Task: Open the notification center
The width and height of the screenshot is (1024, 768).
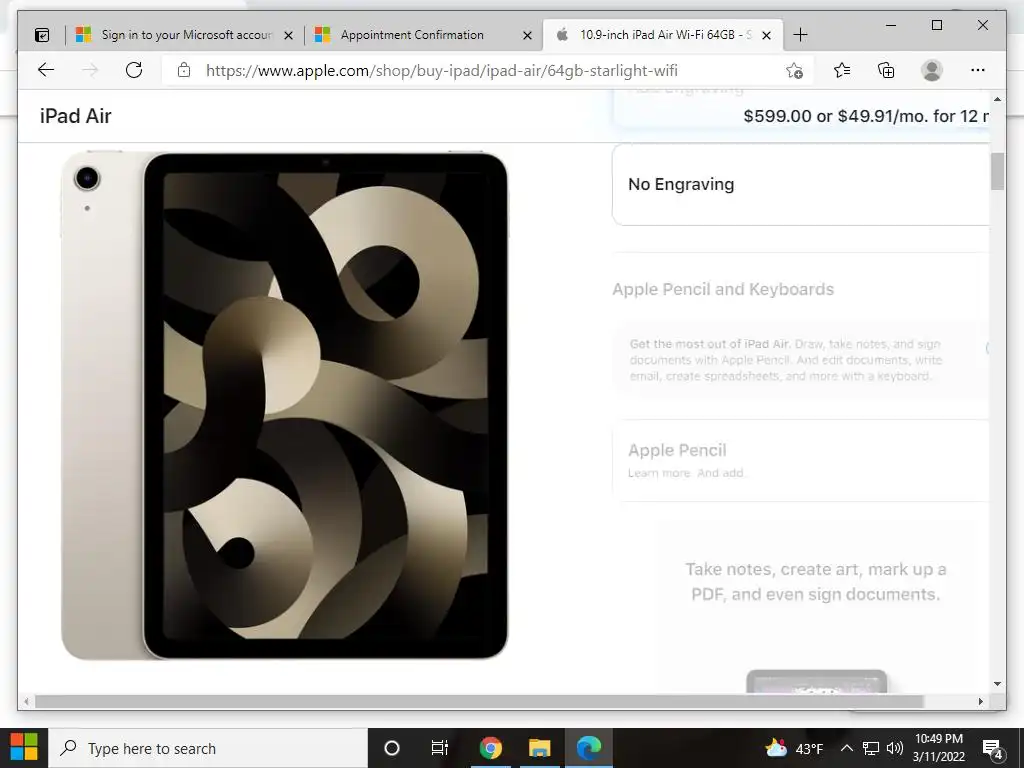Action: pos(993,749)
